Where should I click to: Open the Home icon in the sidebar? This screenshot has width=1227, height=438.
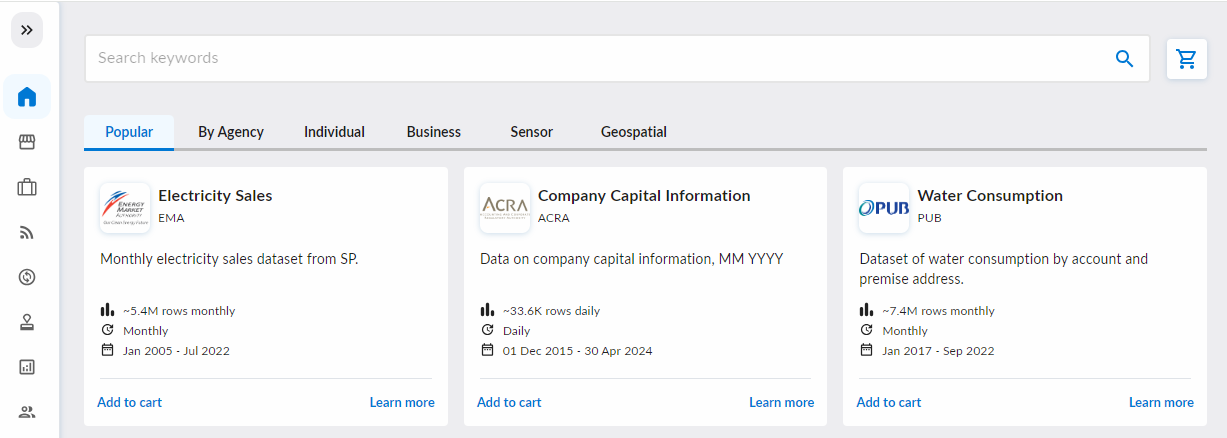pos(27,97)
